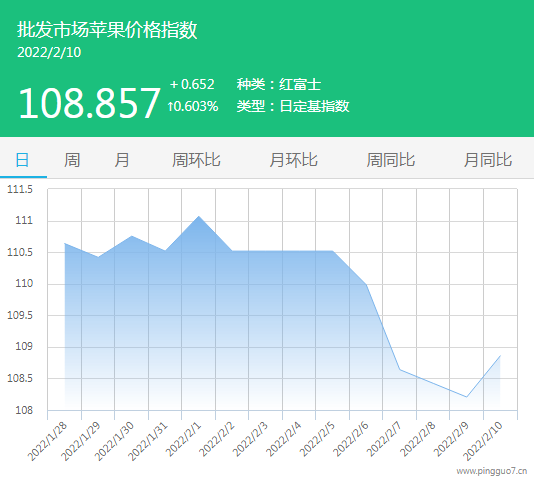The width and height of the screenshot is (534, 480).
Task: Click the 111.5 y-axis label
Action: [20, 189]
